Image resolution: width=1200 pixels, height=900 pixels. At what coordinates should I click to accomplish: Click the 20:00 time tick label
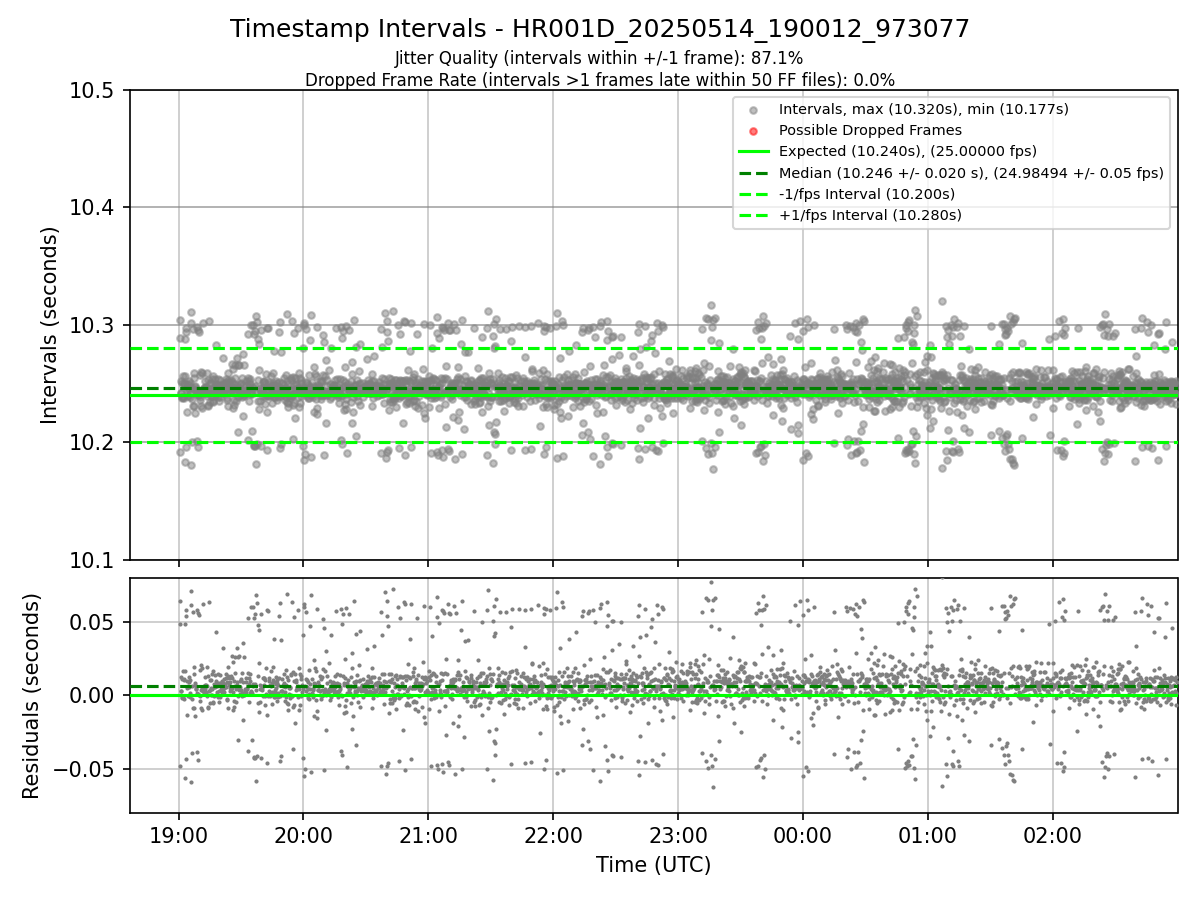pyautogui.click(x=303, y=835)
